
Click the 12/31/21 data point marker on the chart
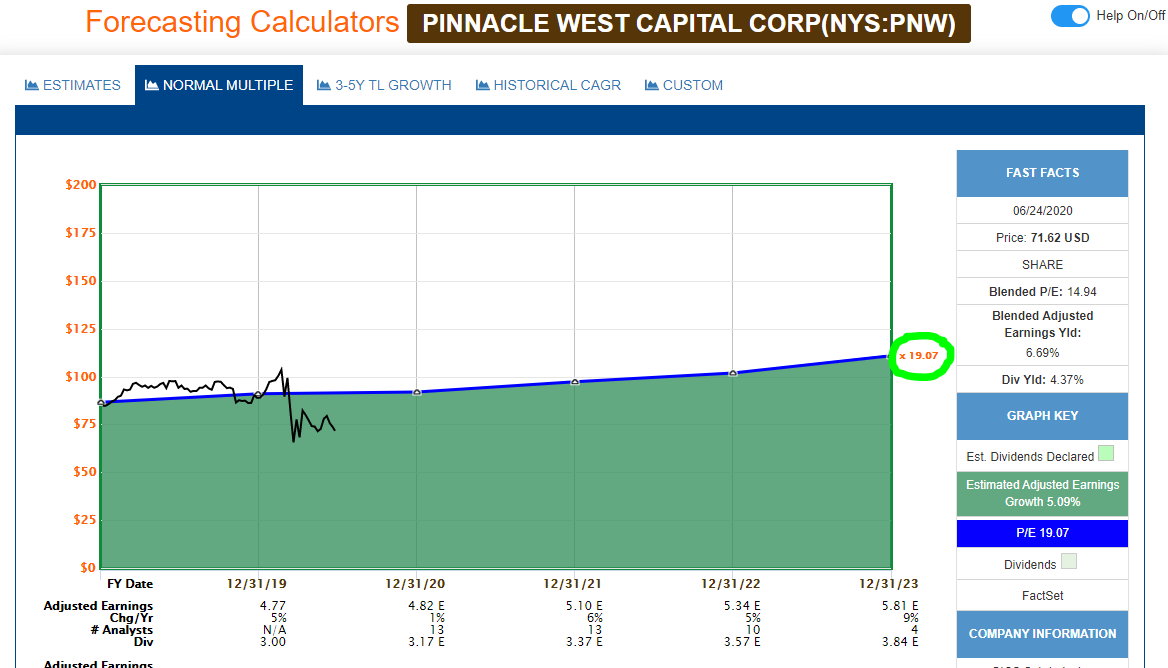click(x=575, y=381)
